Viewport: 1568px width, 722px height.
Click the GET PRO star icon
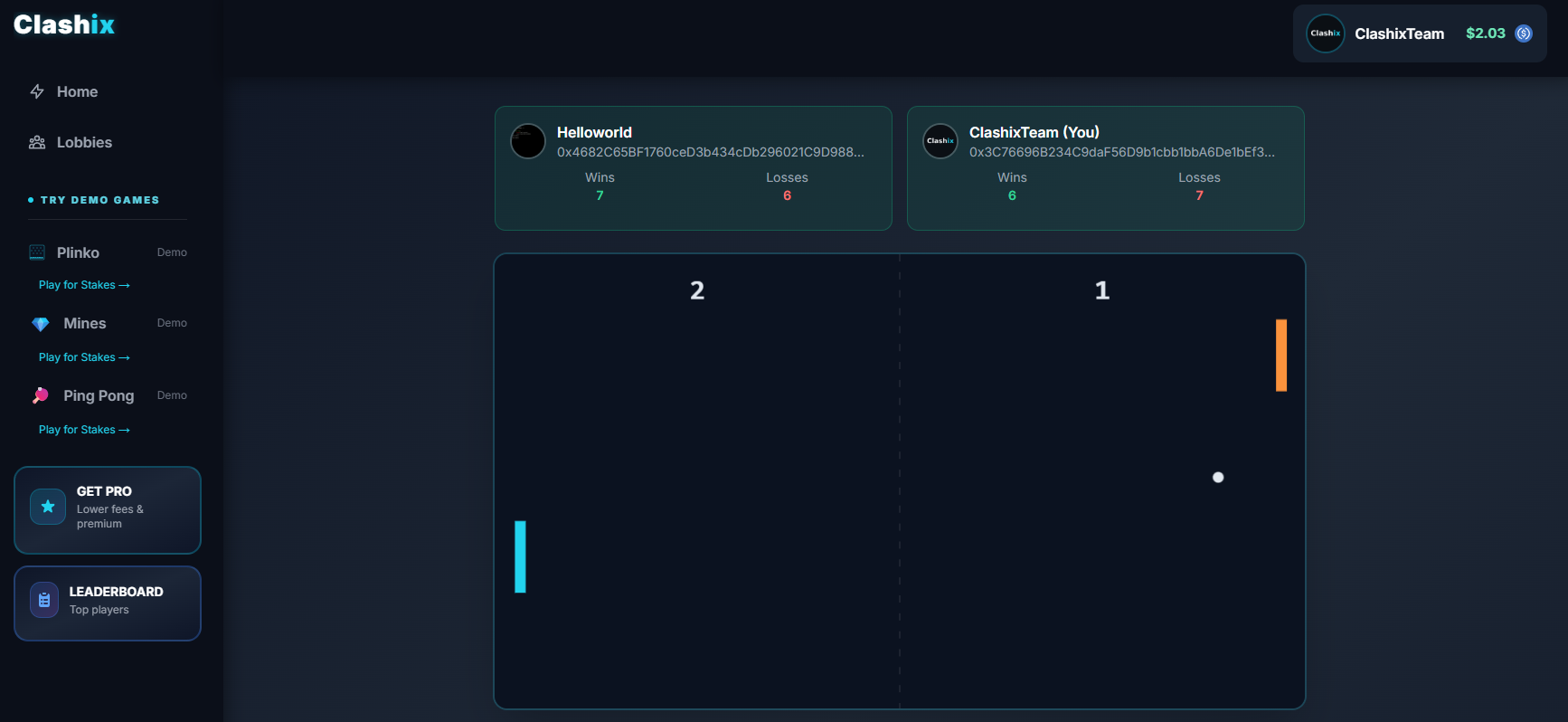(48, 507)
